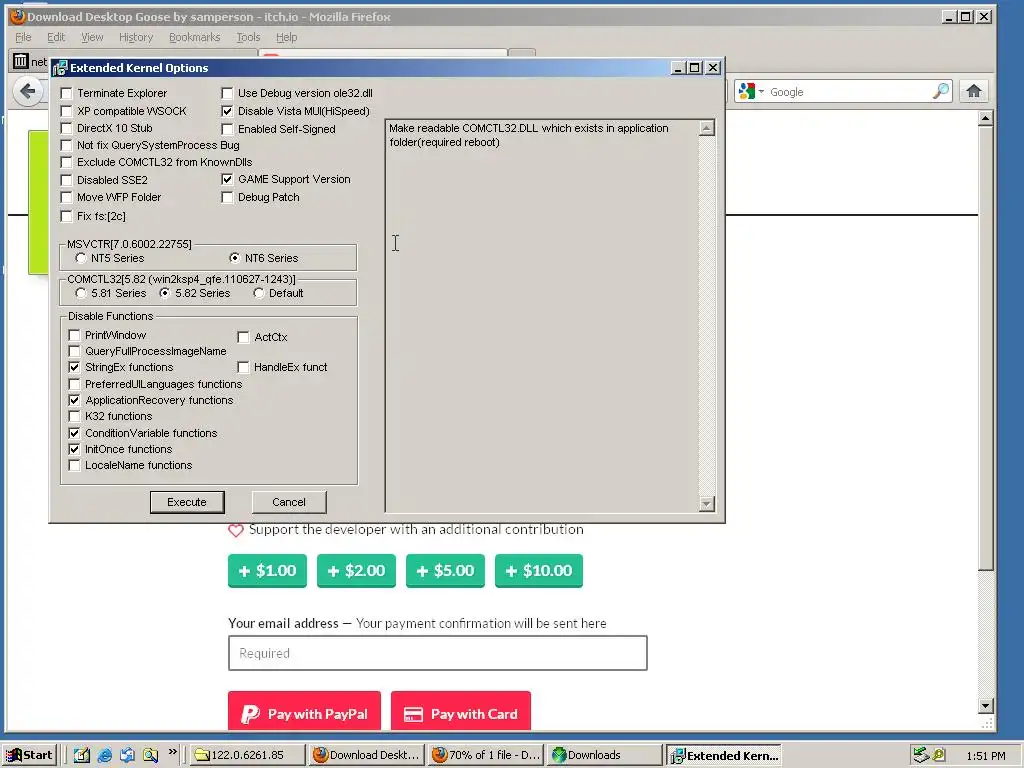Enable LocaleName functions checkbox
The height and width of the screenshot is (768, 1024).
click(74, 465)
